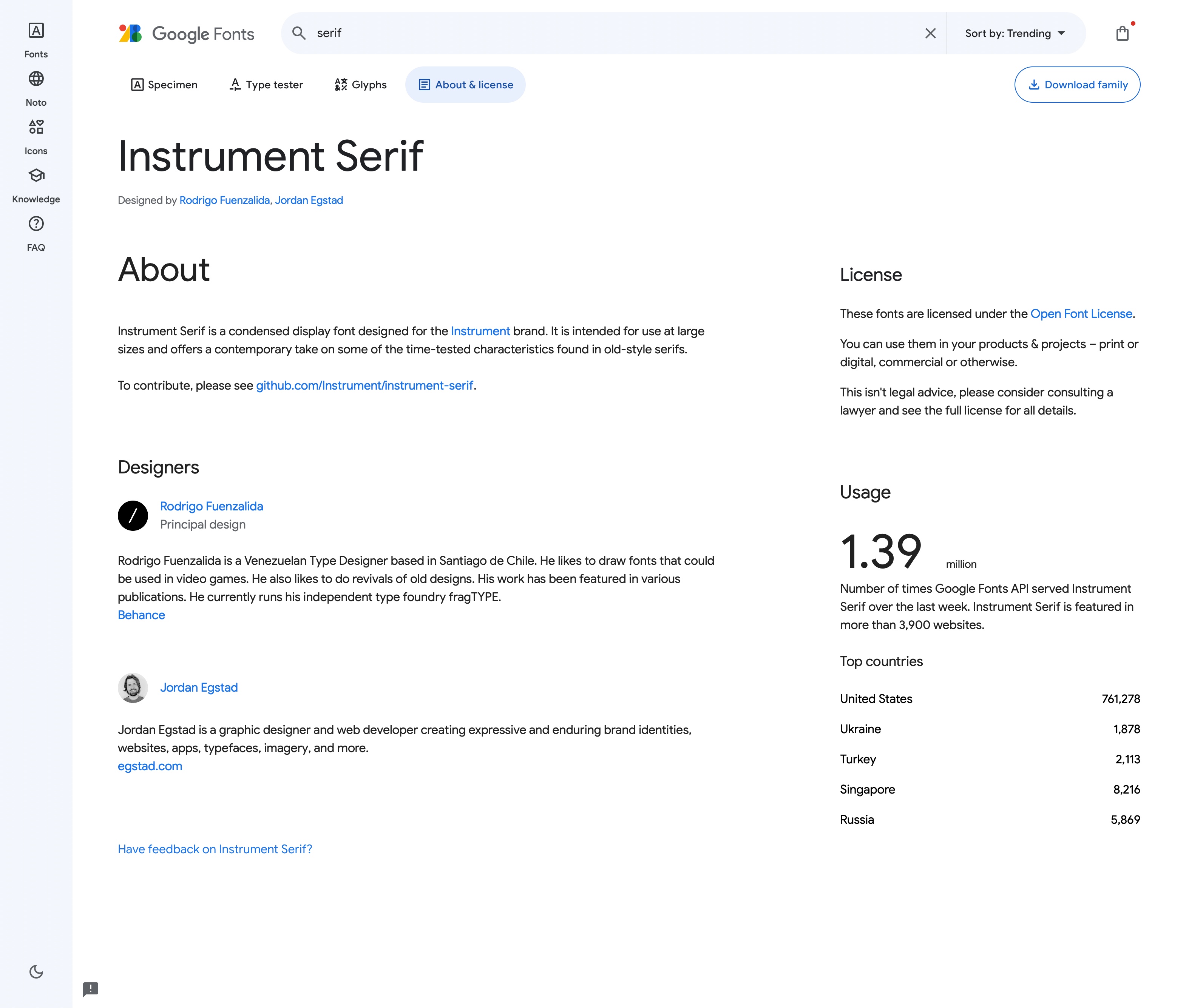Open the Open Font License link
Screen dimensions: 1186x1008
[1080, 314]
